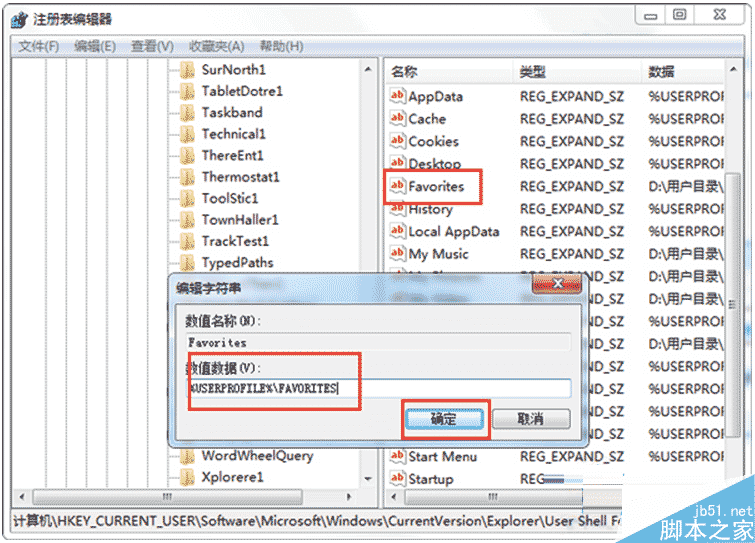The height and width of the screenshot is (543, 755).
Task: Open the 帮助(H) menu
Action: pos(282,46)
